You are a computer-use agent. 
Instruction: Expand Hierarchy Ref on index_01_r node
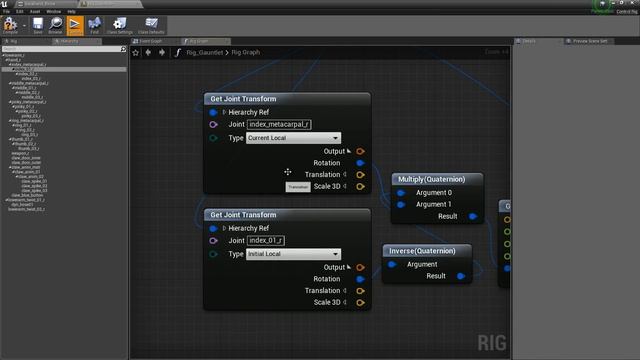[224, 228]
